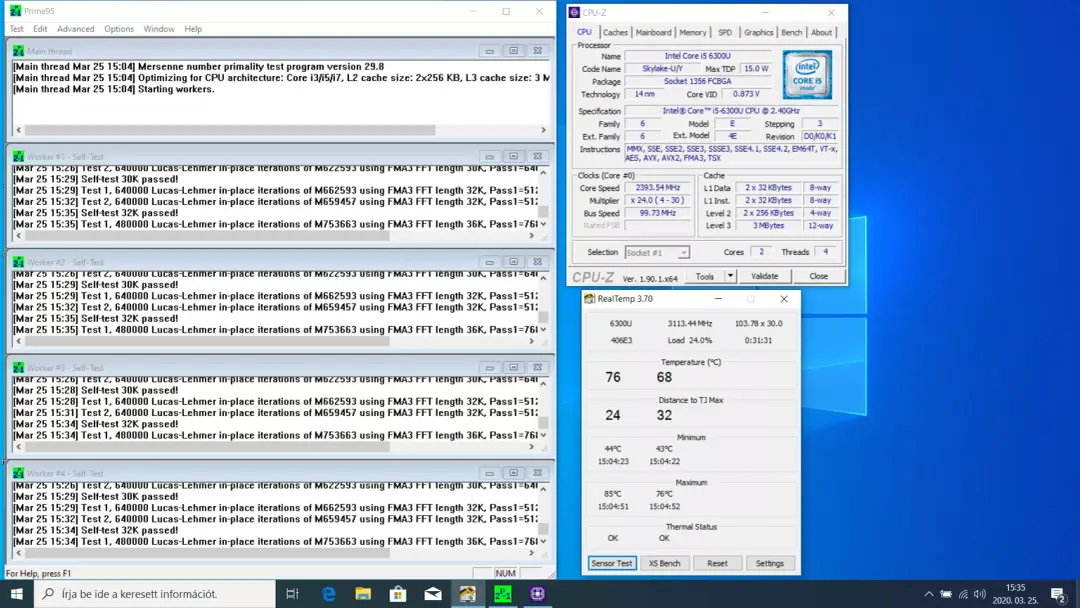The width and height of the screenshot is (1080, 608).
Task: Switch to the Mainboard tab in CPU-Z
Action: pyautogui.click(x=653, y=32)
